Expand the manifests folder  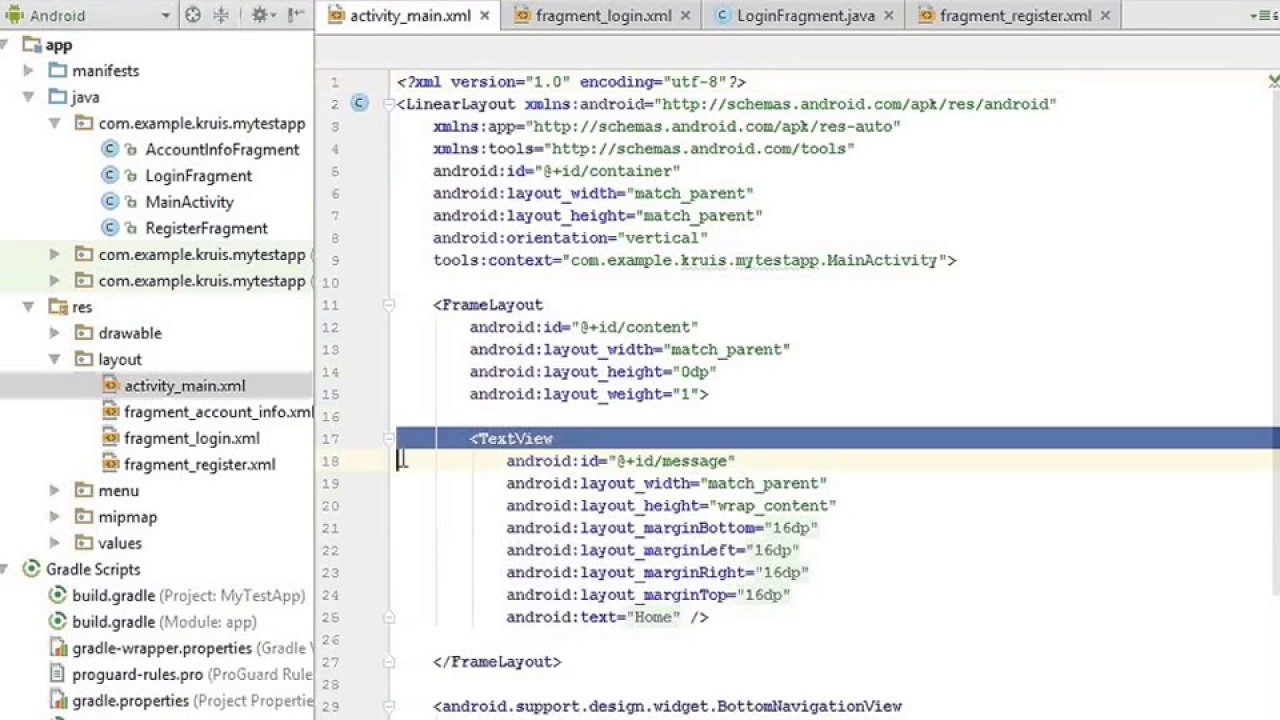(29, 71)
